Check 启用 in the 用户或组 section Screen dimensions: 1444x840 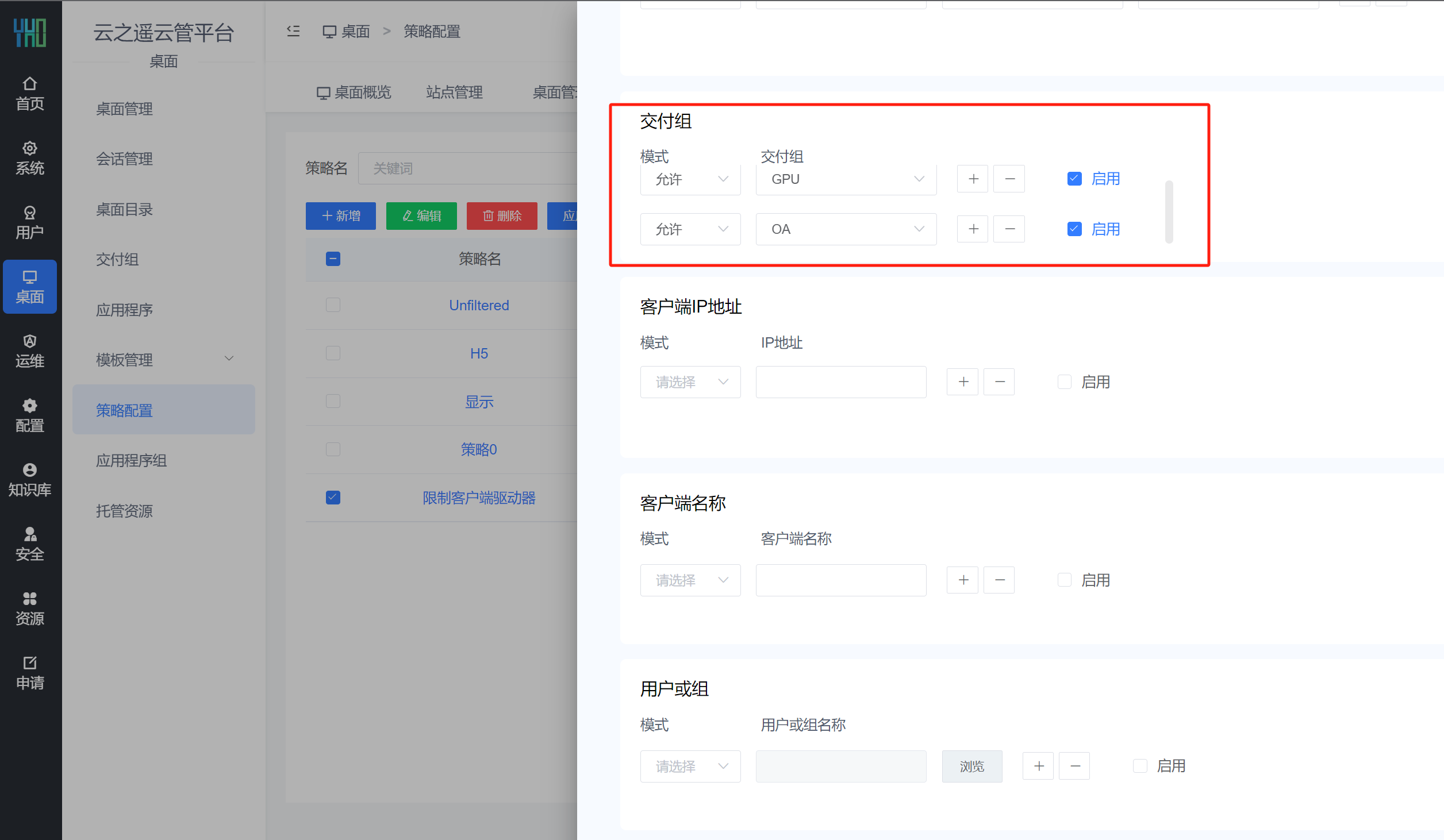pyautogui.click(x=1140, y=766)
